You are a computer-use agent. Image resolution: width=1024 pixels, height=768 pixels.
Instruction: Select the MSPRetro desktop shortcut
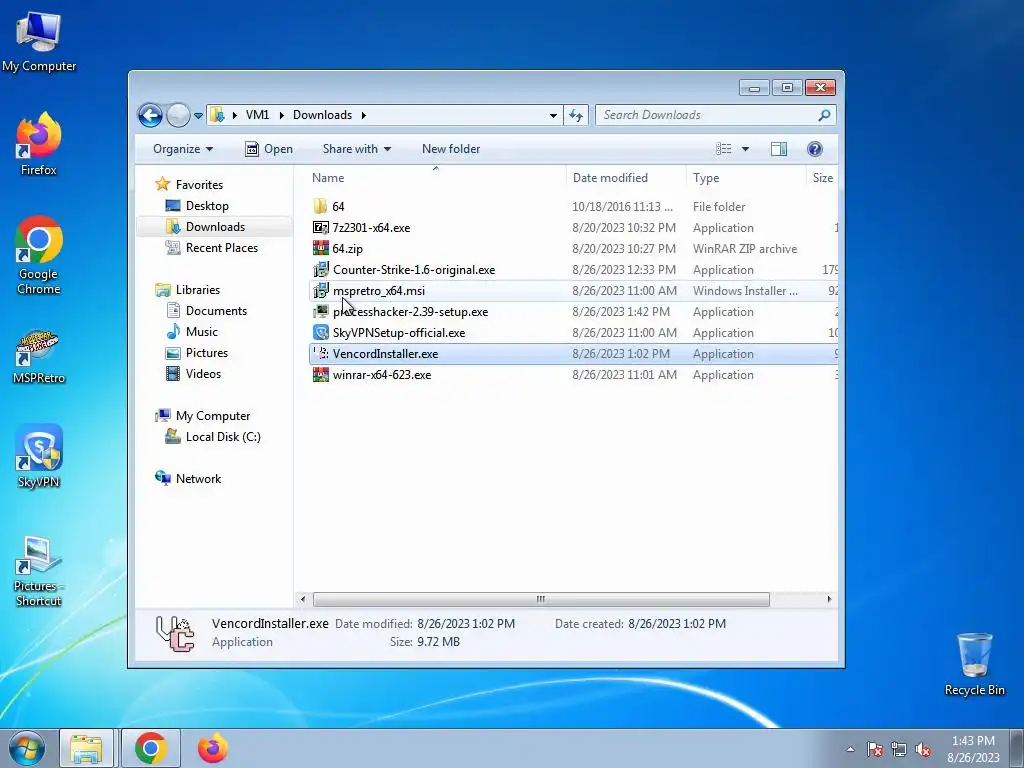click(39, 357)
